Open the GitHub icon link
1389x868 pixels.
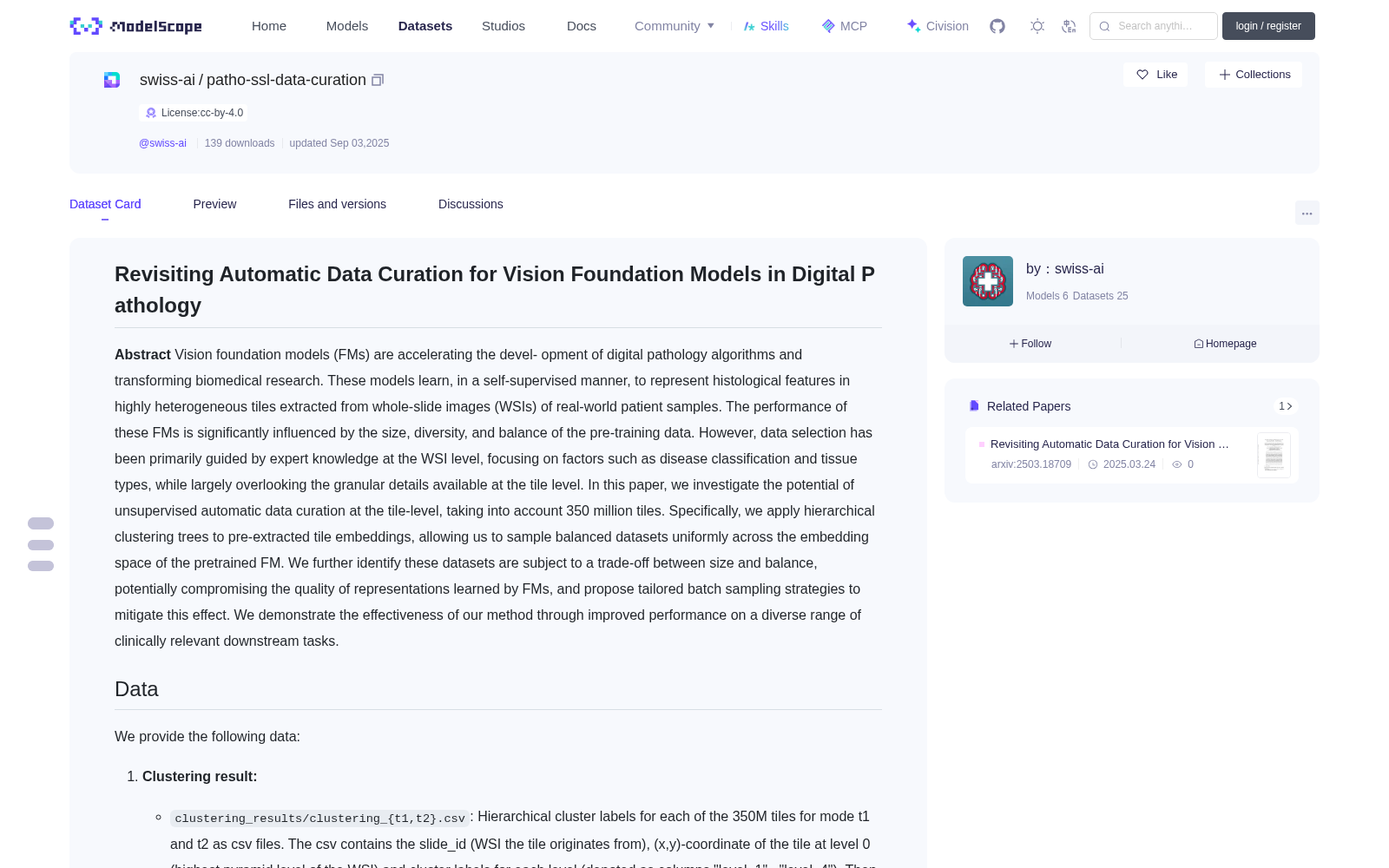pyautogui.click(x=997, y=26)
